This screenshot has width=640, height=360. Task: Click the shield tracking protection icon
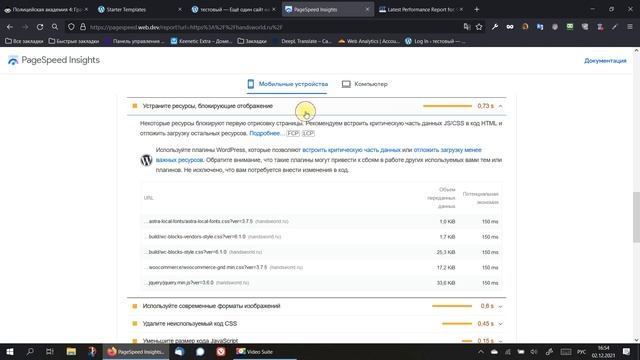[71, 27]
